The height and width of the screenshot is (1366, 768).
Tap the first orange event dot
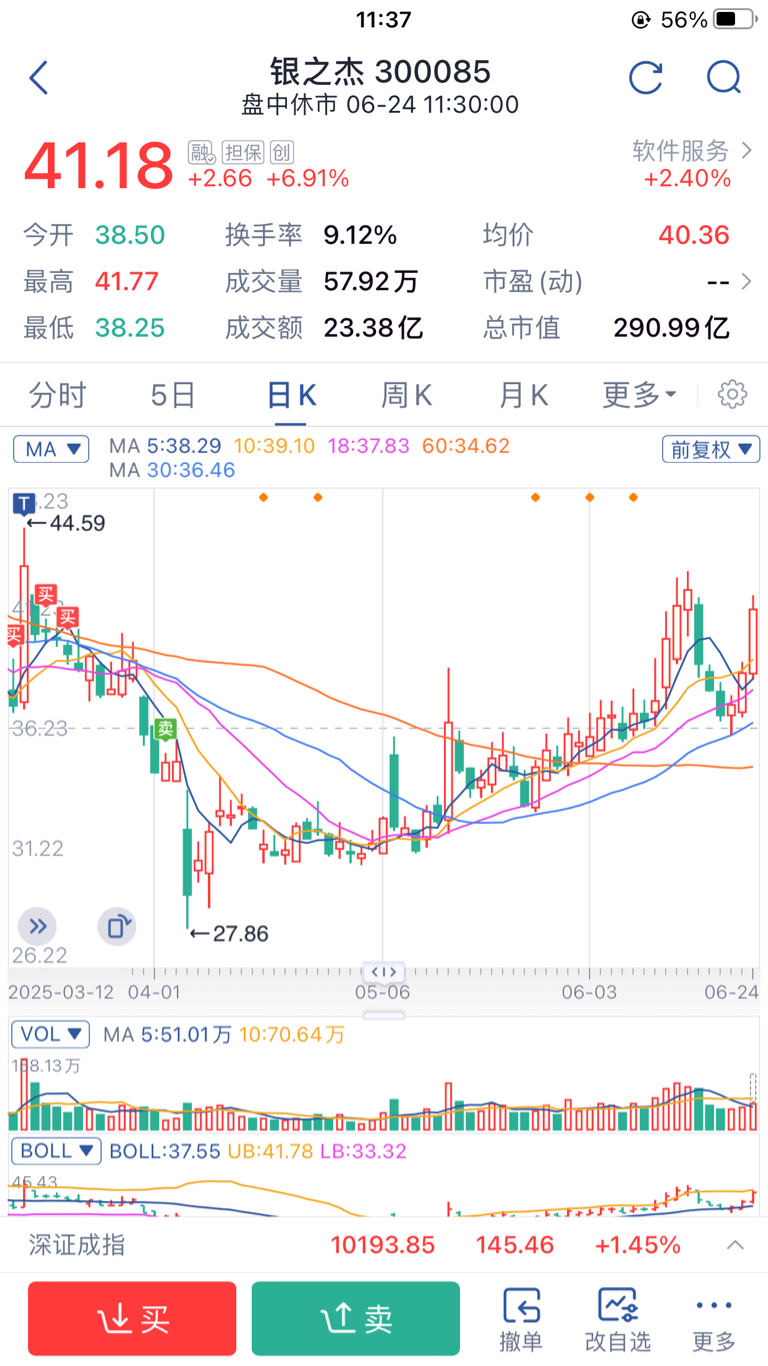(263, 497)
